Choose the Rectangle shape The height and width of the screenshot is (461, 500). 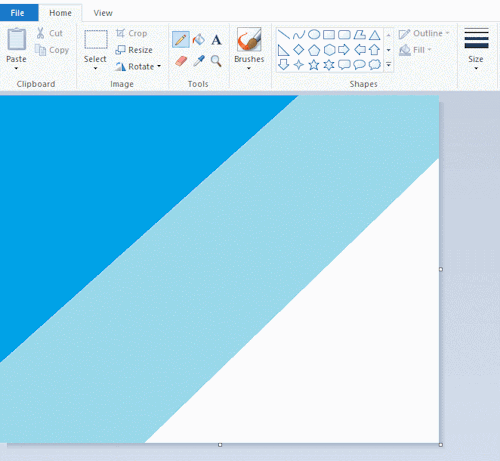[329, 34]
